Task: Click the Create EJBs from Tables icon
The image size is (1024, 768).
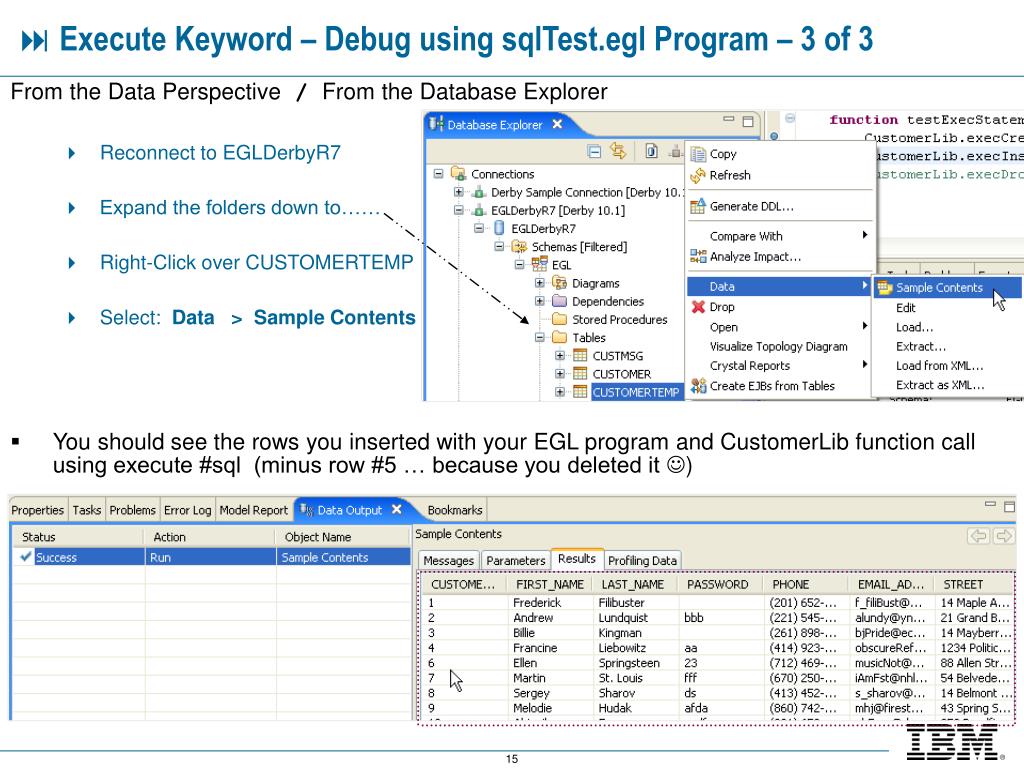Action: point(698,385)
